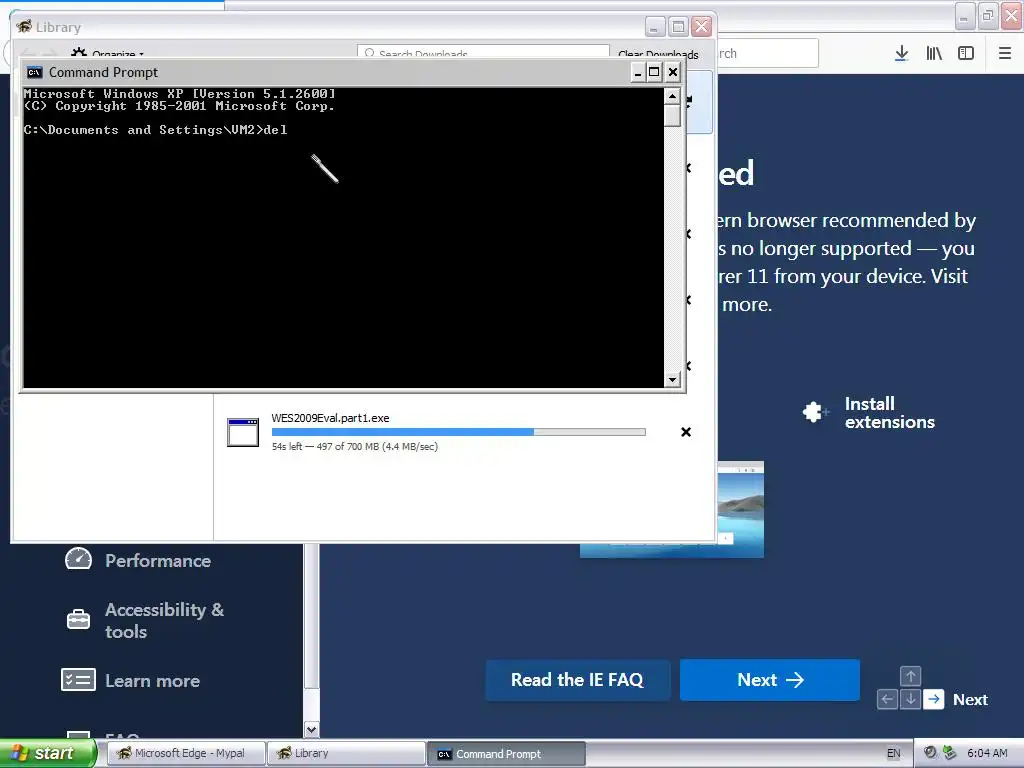The image size is (1024, 768).
Task: Cancel the WES2009Eval.part1.exe download
Action: click(x=686, y=432)
